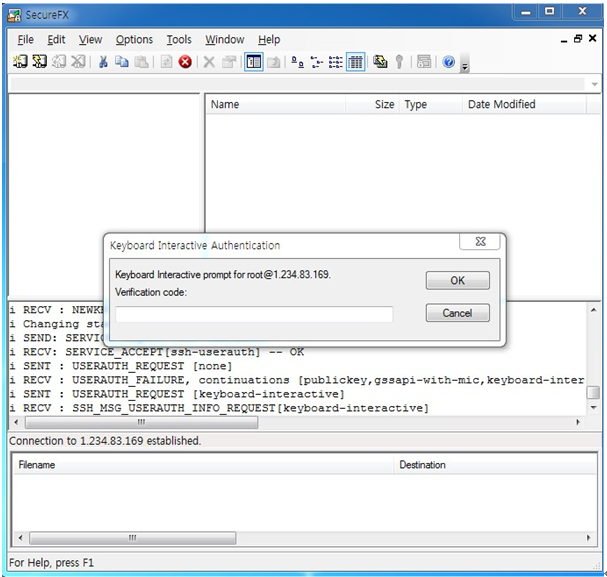Sort by the Size column header
This screenshot has width=607, height=577.
coord(372,104)
